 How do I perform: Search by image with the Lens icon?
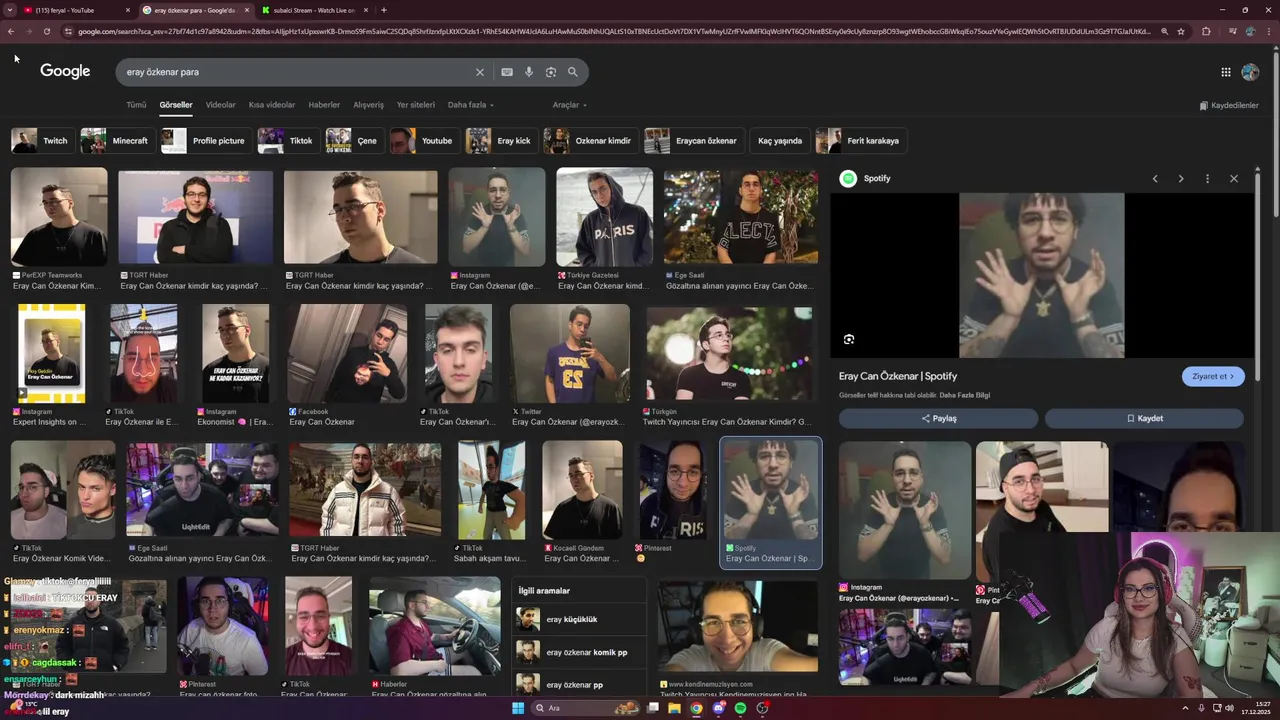point(551,72)
